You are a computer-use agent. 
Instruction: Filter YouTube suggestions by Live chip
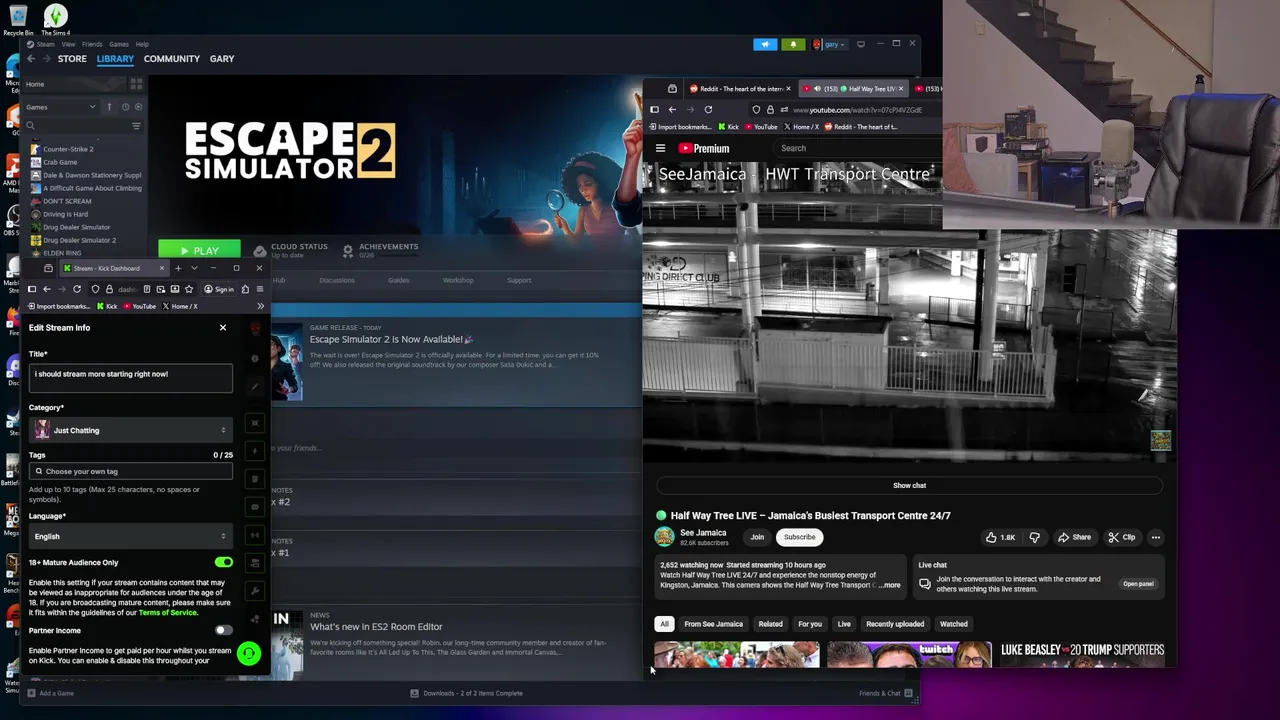(x=844, y=624)
